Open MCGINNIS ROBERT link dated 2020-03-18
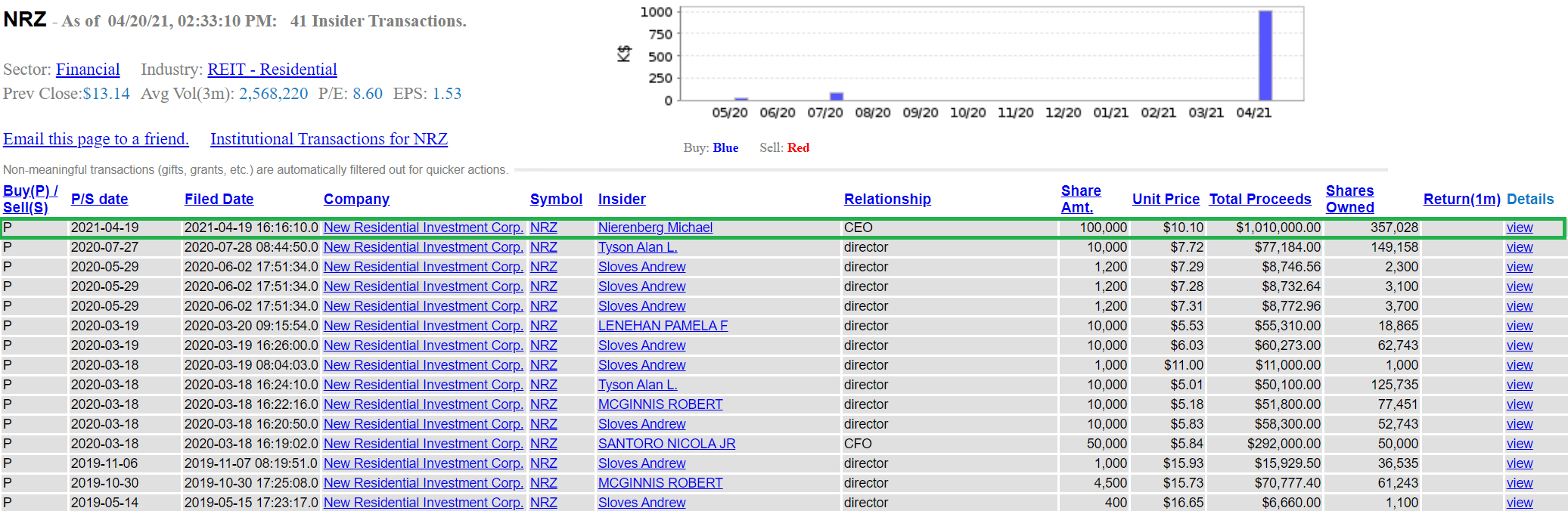Screen dimensions: 1568x511 [x=660, y=404]
